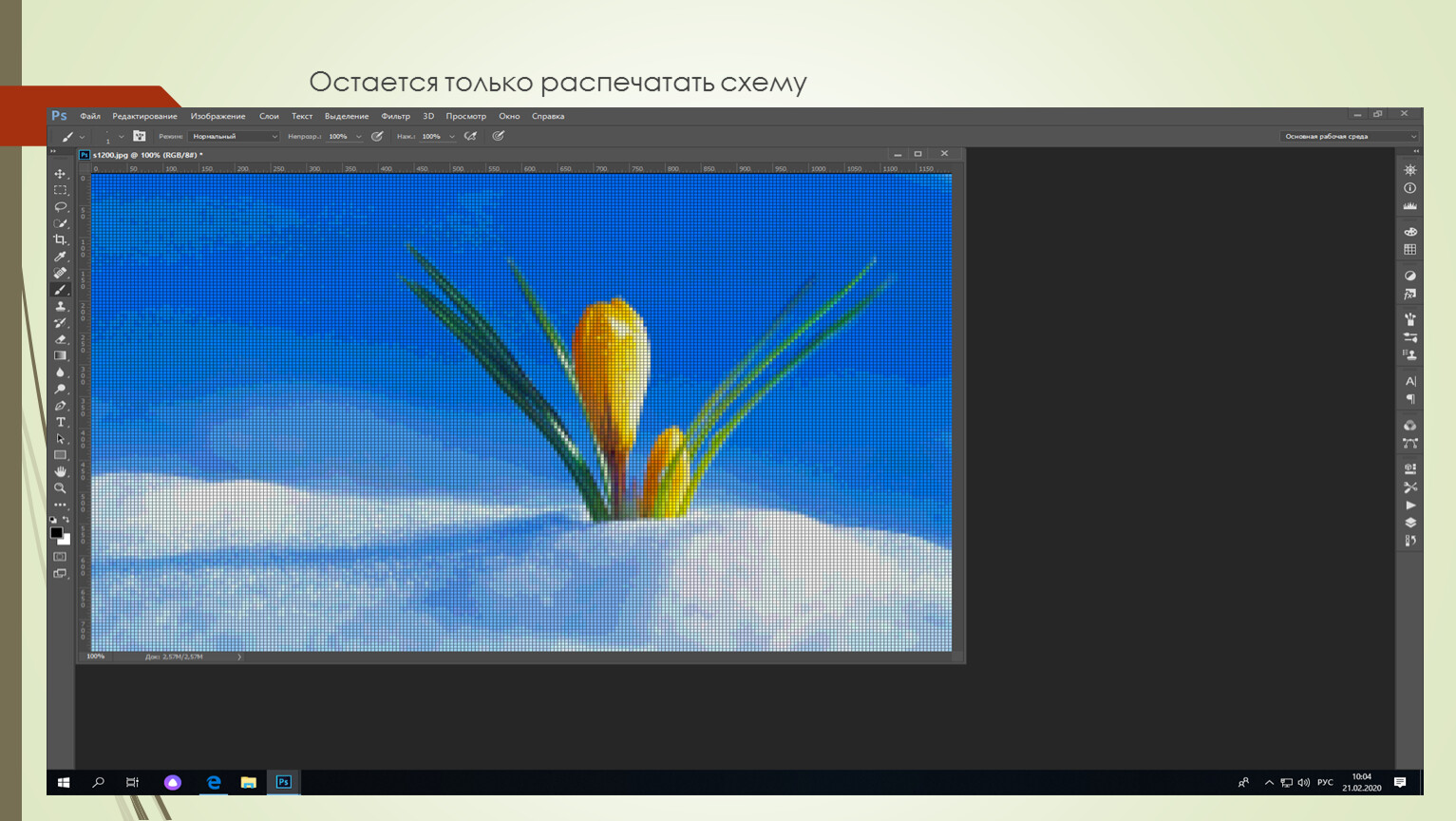Screen dimensions: 1456x821
Task: Select the Move tool
Action: (x=60, y=174)
